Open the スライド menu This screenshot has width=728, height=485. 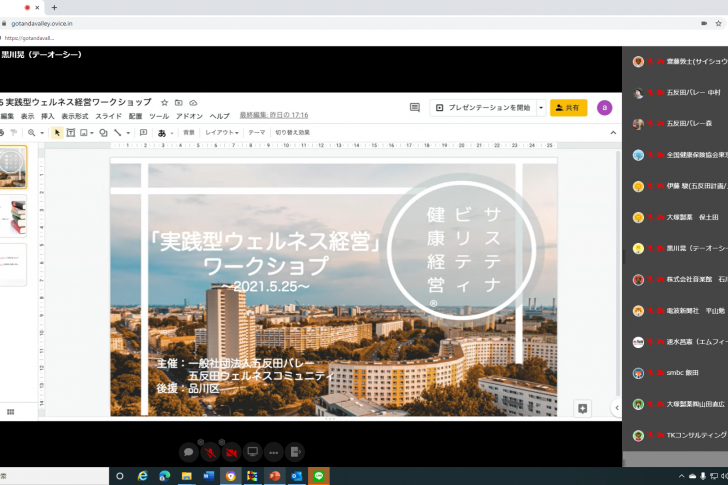click(x=108, y=116)
